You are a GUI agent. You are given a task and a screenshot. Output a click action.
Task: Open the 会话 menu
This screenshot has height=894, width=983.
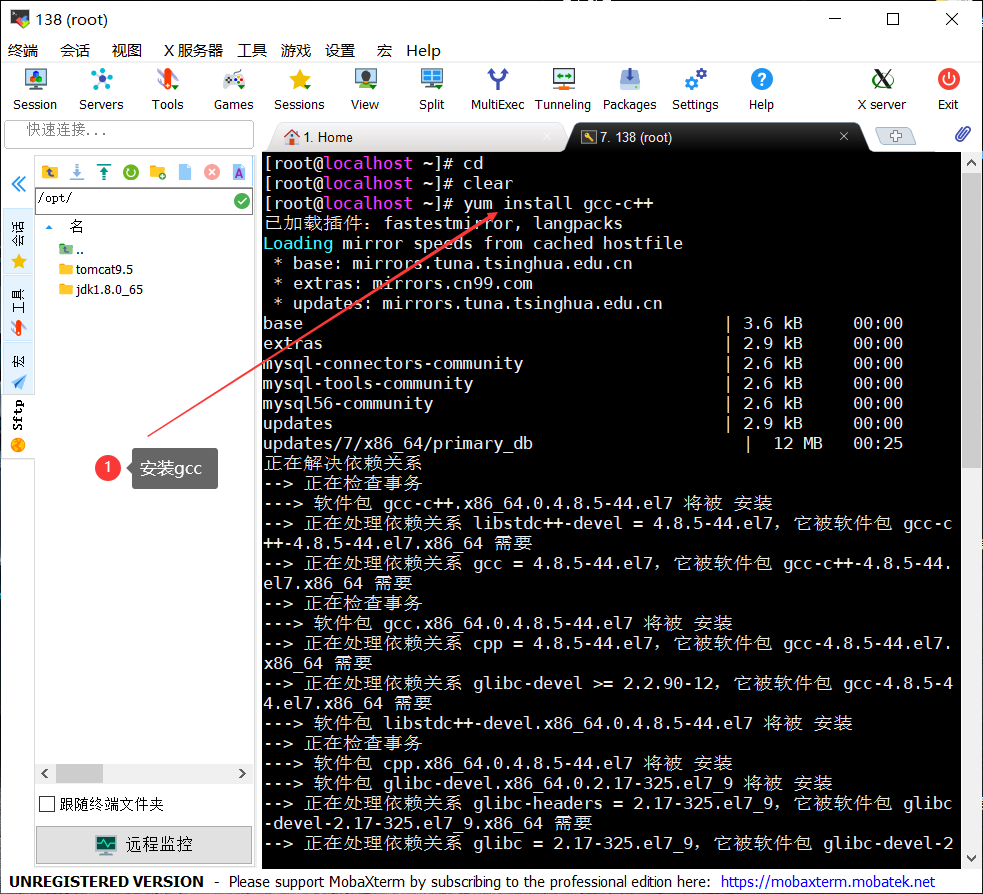pos(75,51)
